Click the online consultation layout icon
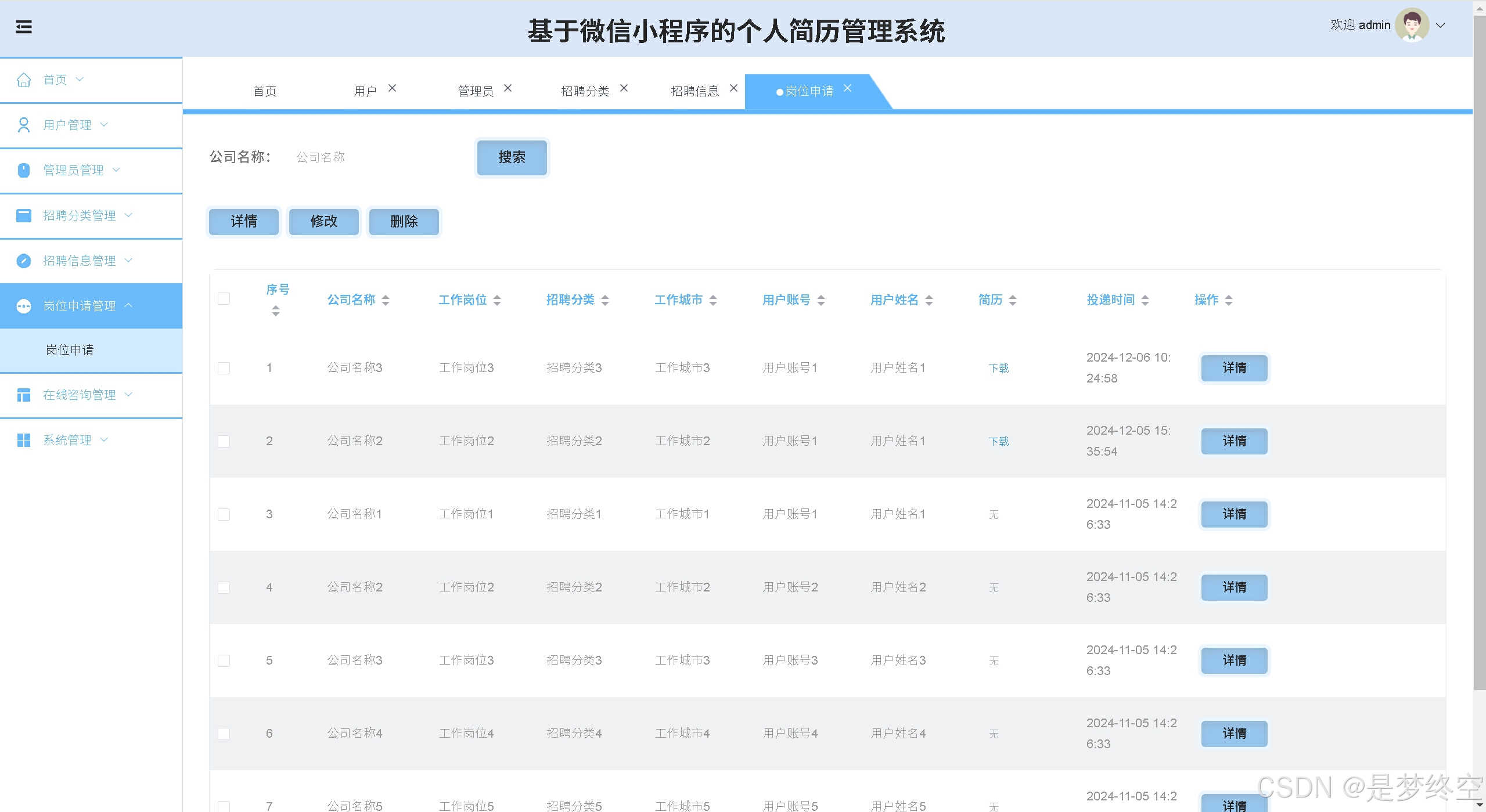Viewport: 1486px width, 812px height. point(24,395)
